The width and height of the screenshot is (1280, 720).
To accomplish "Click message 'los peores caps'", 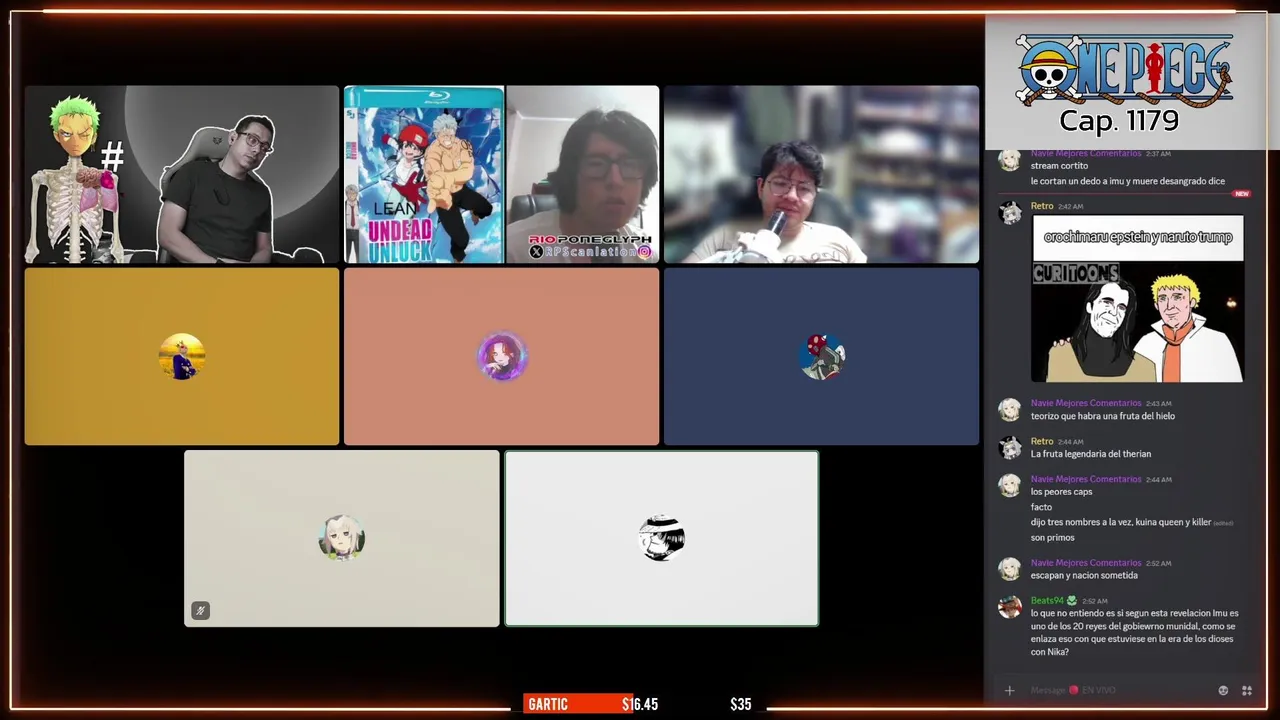I will (x=1061, y=492).
